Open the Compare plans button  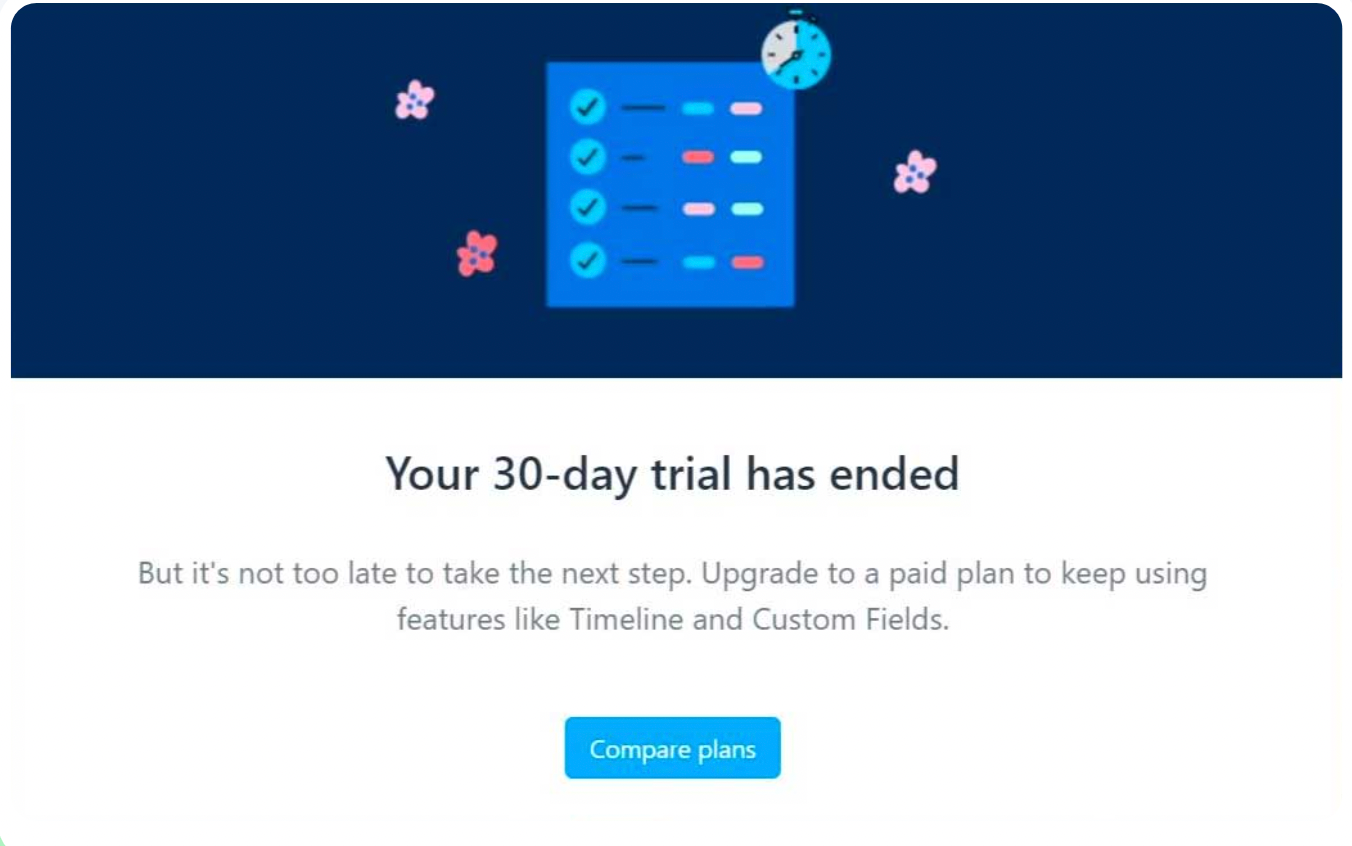[x=672, y=748]
